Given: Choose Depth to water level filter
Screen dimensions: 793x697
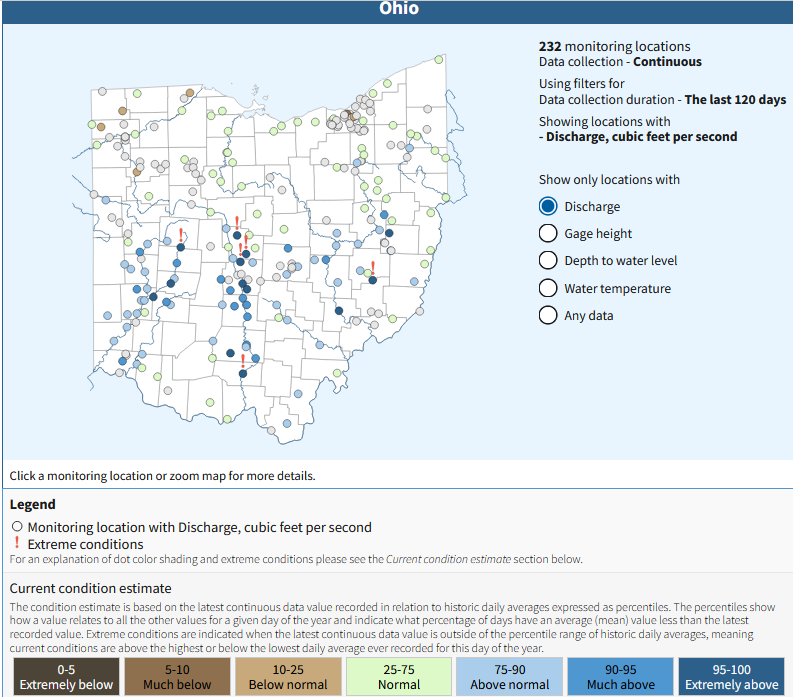Looking at the screenshot, I should click(x=548, y=260).
